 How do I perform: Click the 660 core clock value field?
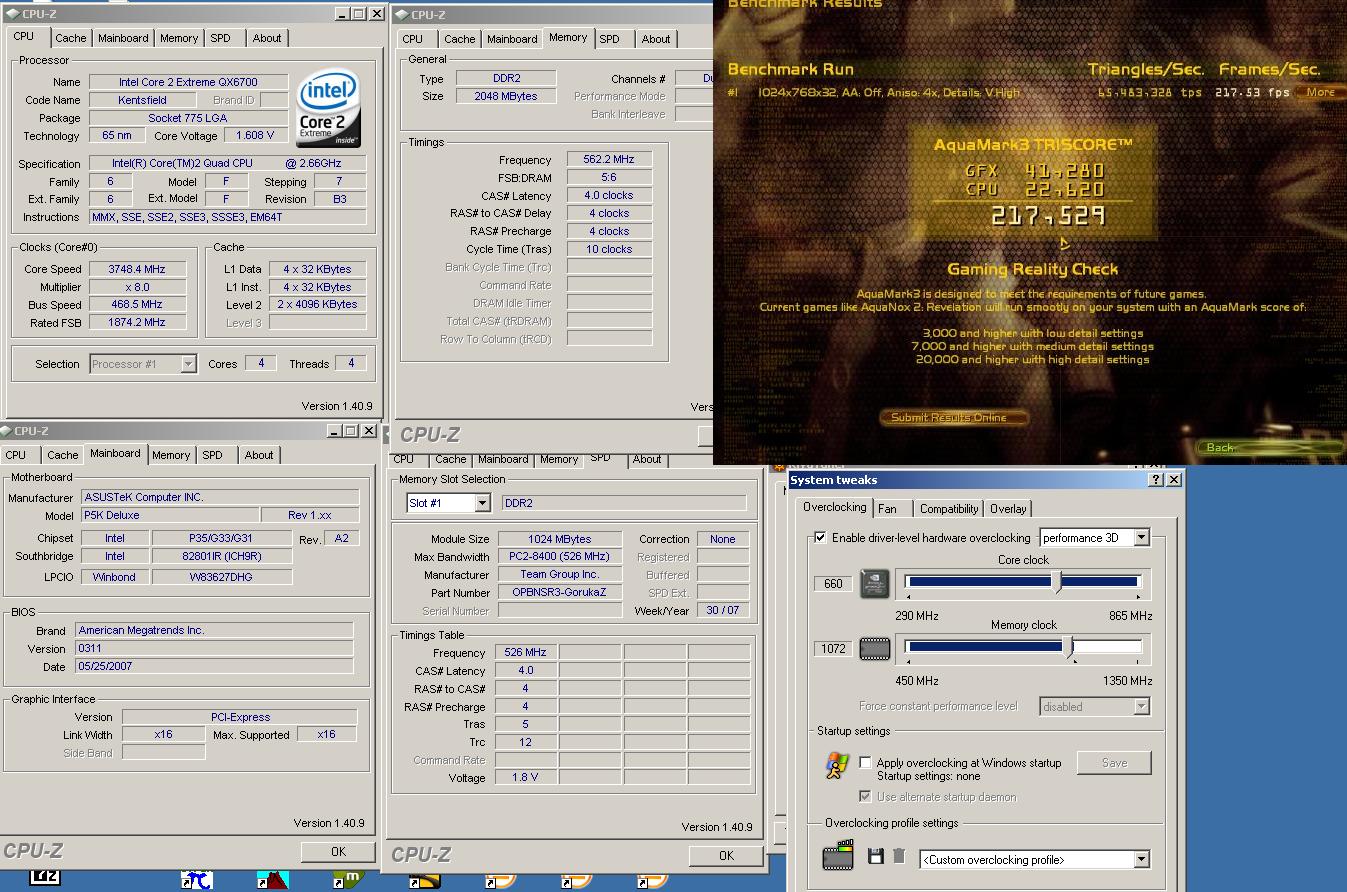tap(833, 584)
